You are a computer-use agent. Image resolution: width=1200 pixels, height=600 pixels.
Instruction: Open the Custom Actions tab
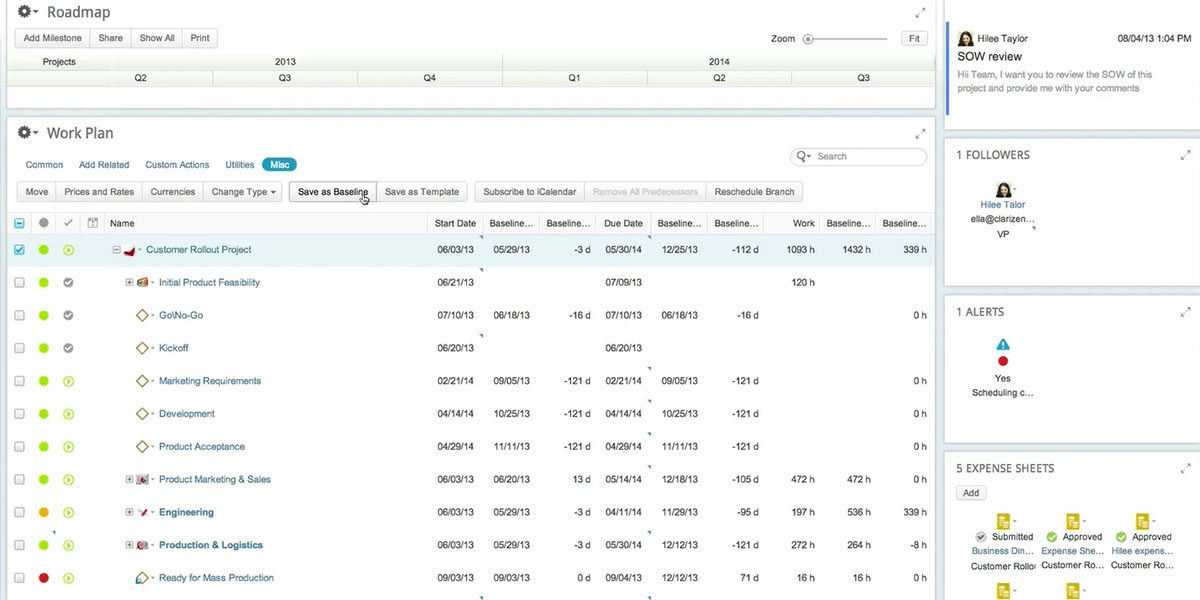coord(177,165)
